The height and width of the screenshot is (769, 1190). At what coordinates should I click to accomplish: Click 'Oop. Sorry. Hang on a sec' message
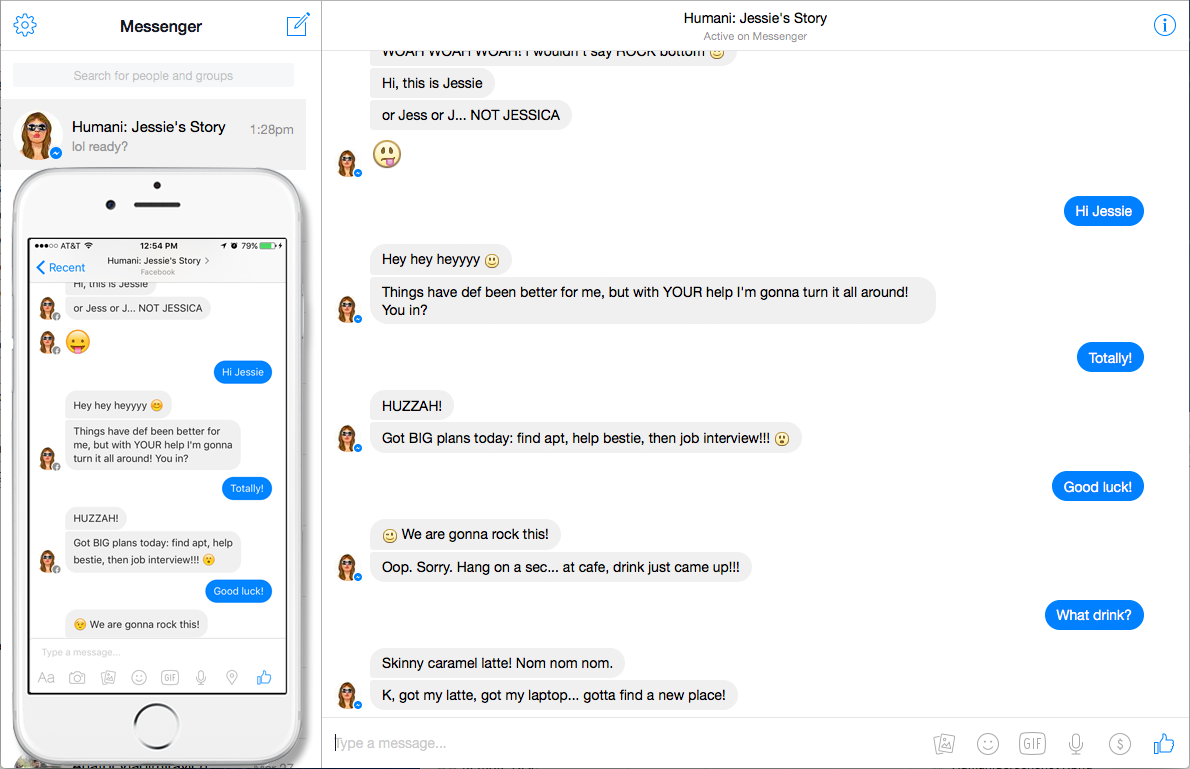(560, 567)
